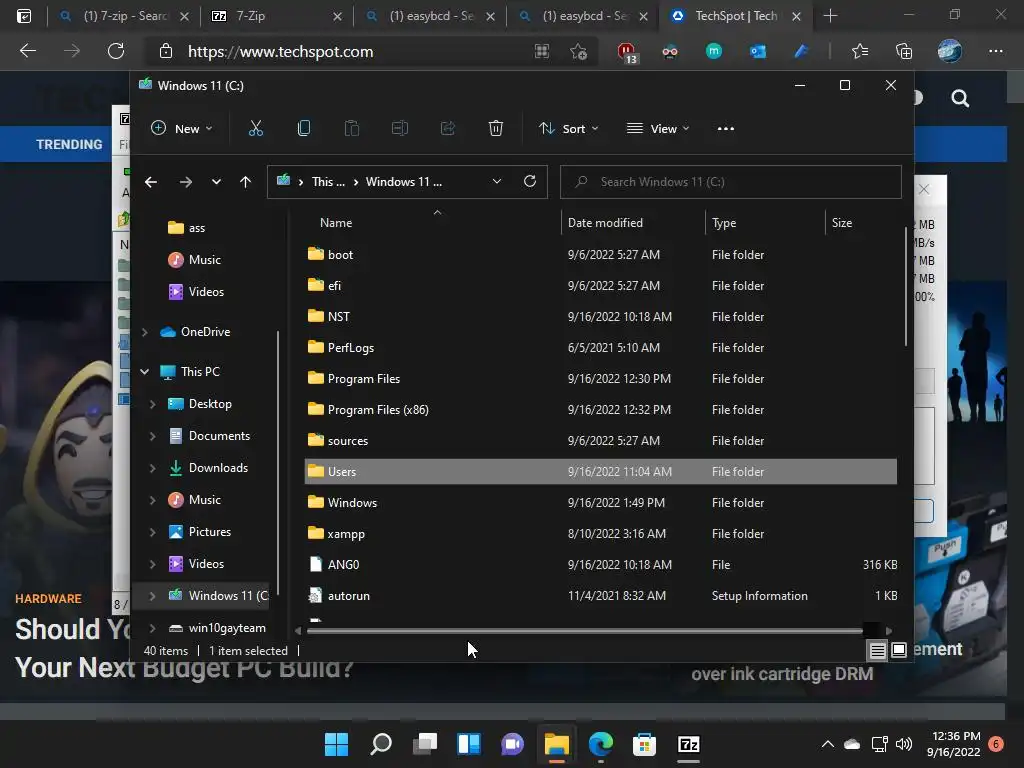This screenshot has height=768, width=1024.
Task: Click the Edge back arrow button
Action: 27,52
